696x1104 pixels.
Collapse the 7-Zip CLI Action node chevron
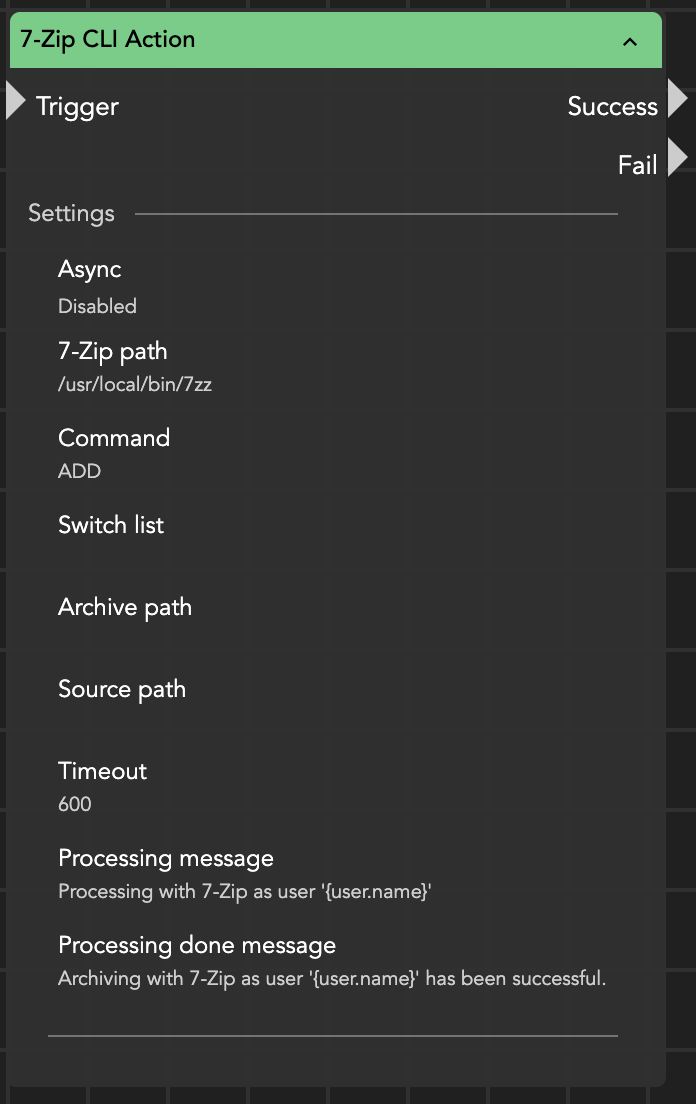[x=629, y=41]
